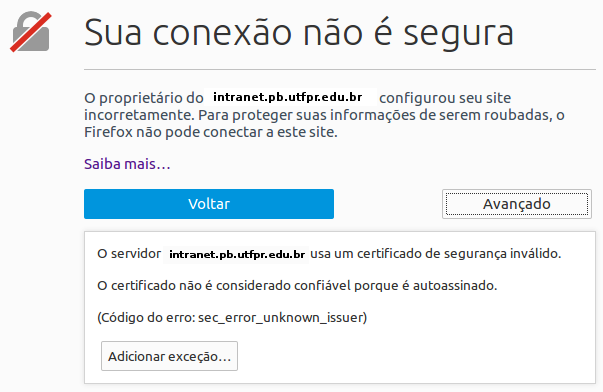
Task: Click the word "autoassinado" in the panel
Action: (453, 286)
